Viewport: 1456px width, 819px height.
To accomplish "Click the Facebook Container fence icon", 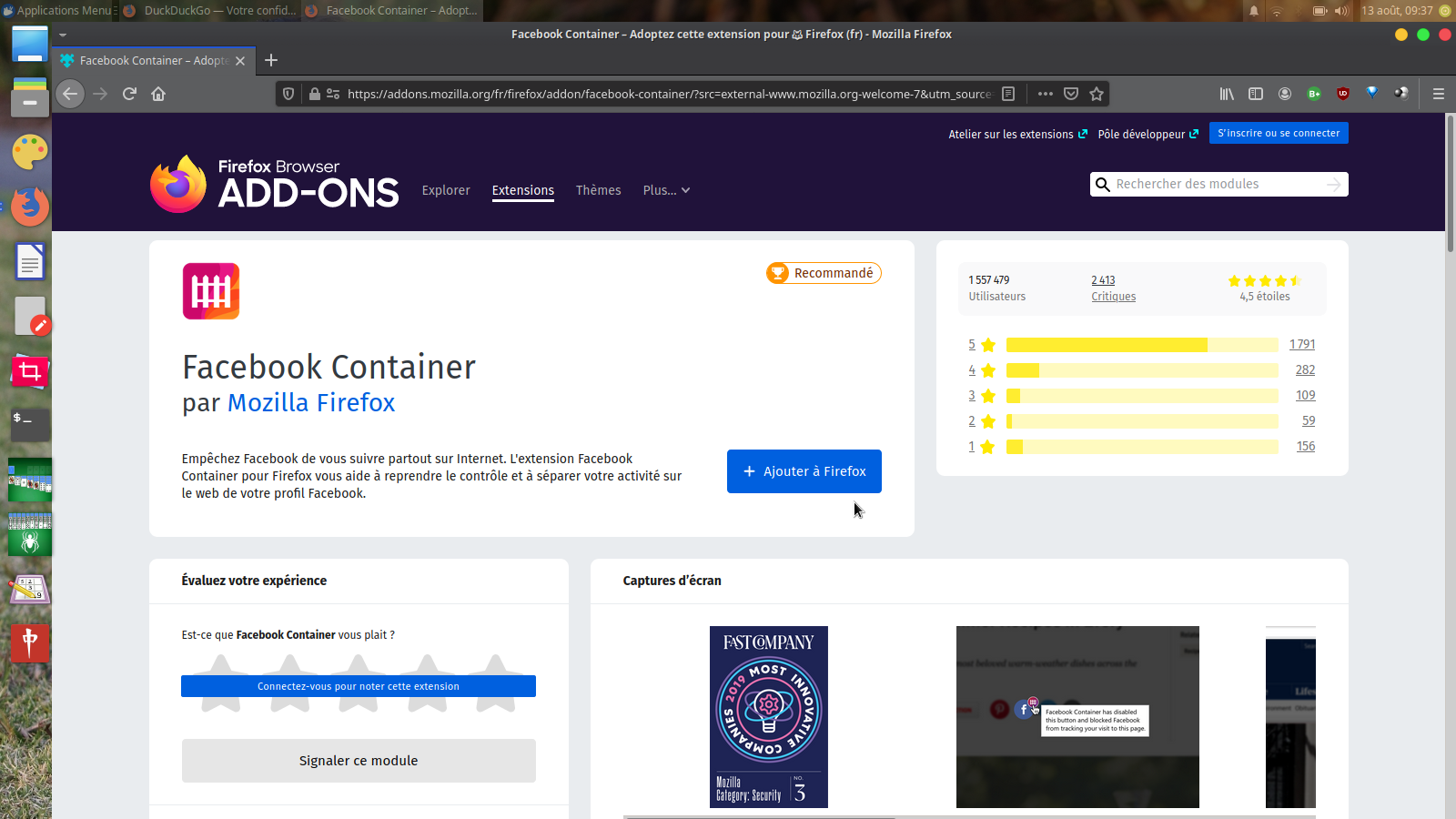I will [211, 291].
